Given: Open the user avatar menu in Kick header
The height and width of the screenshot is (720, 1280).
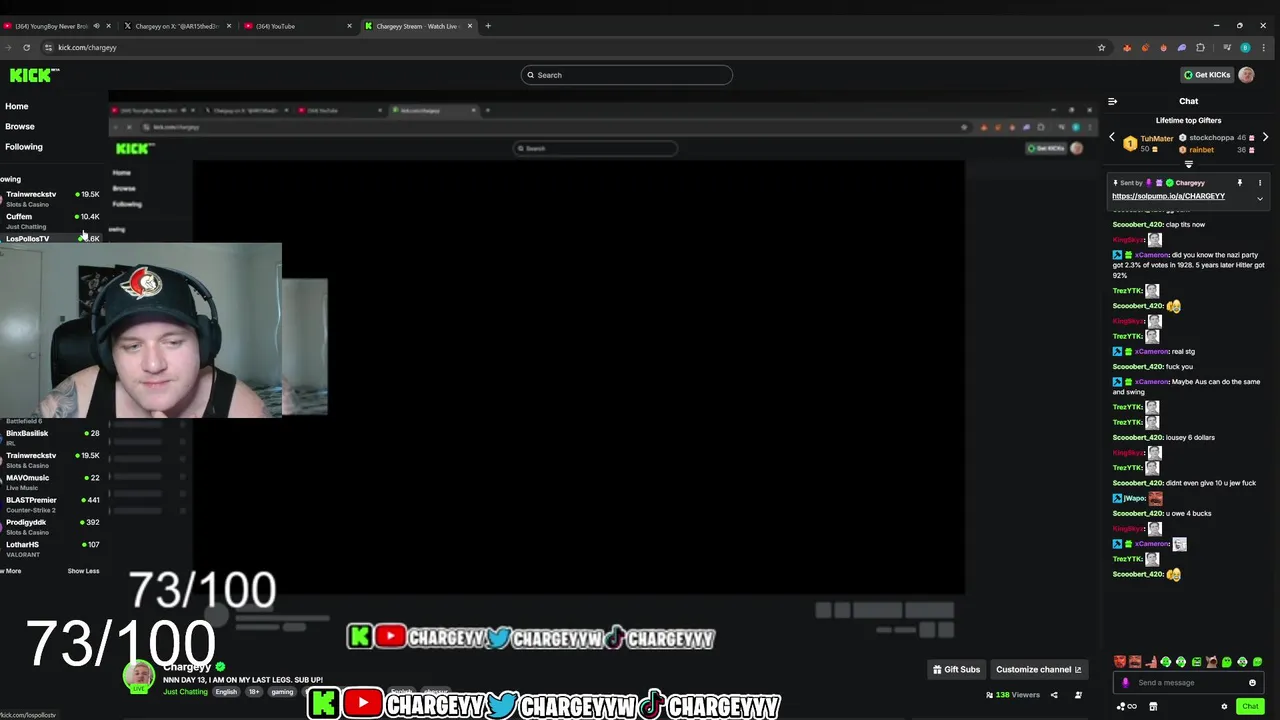Looking at the screenshot, I should (1246, 75).
